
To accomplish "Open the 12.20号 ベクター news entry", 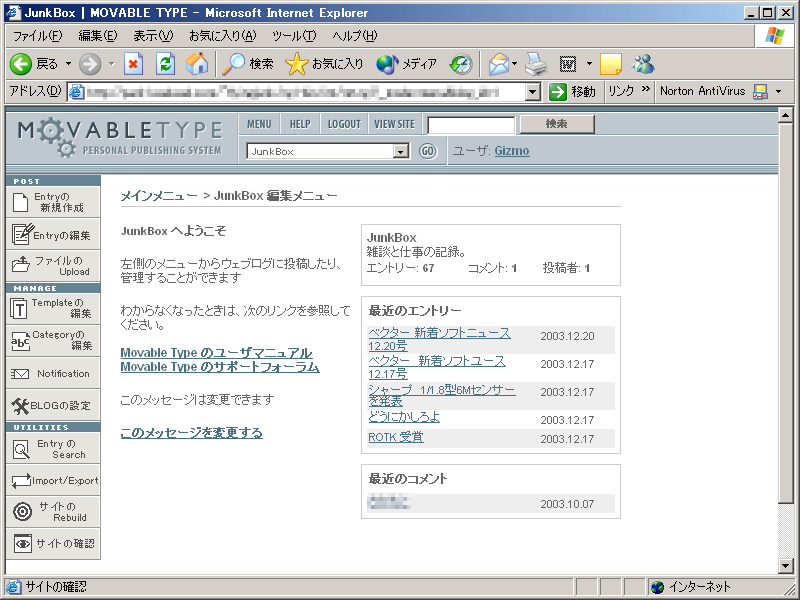I will pos(439,339).
